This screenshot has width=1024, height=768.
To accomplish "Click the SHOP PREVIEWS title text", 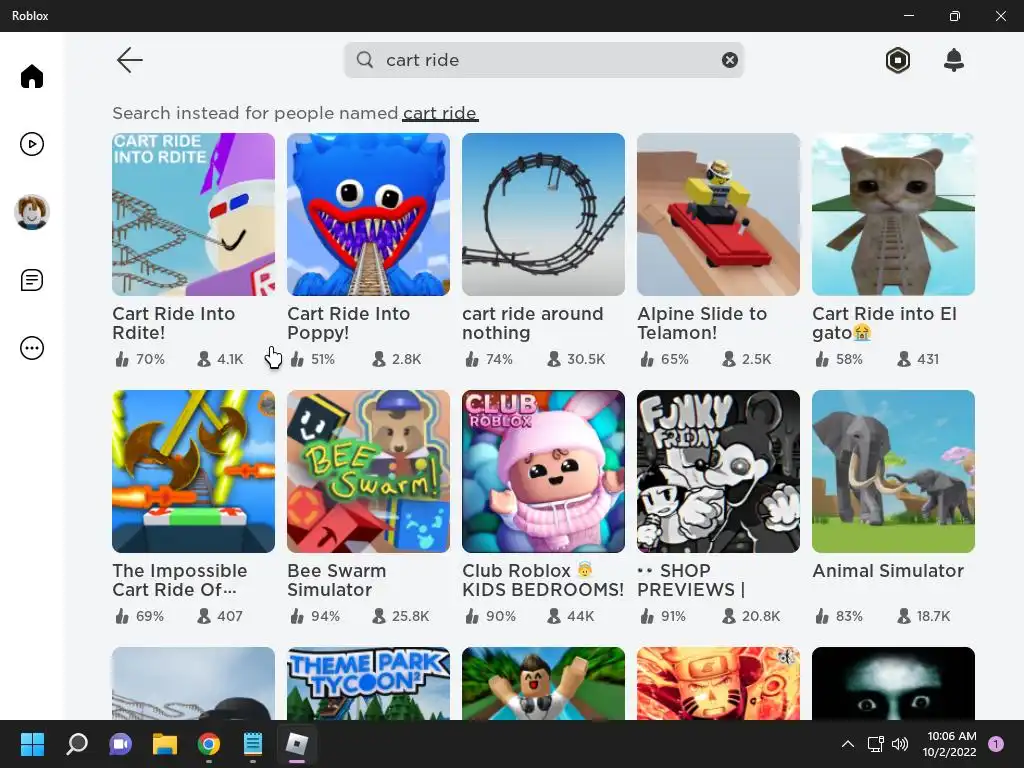I will (691, 580).
